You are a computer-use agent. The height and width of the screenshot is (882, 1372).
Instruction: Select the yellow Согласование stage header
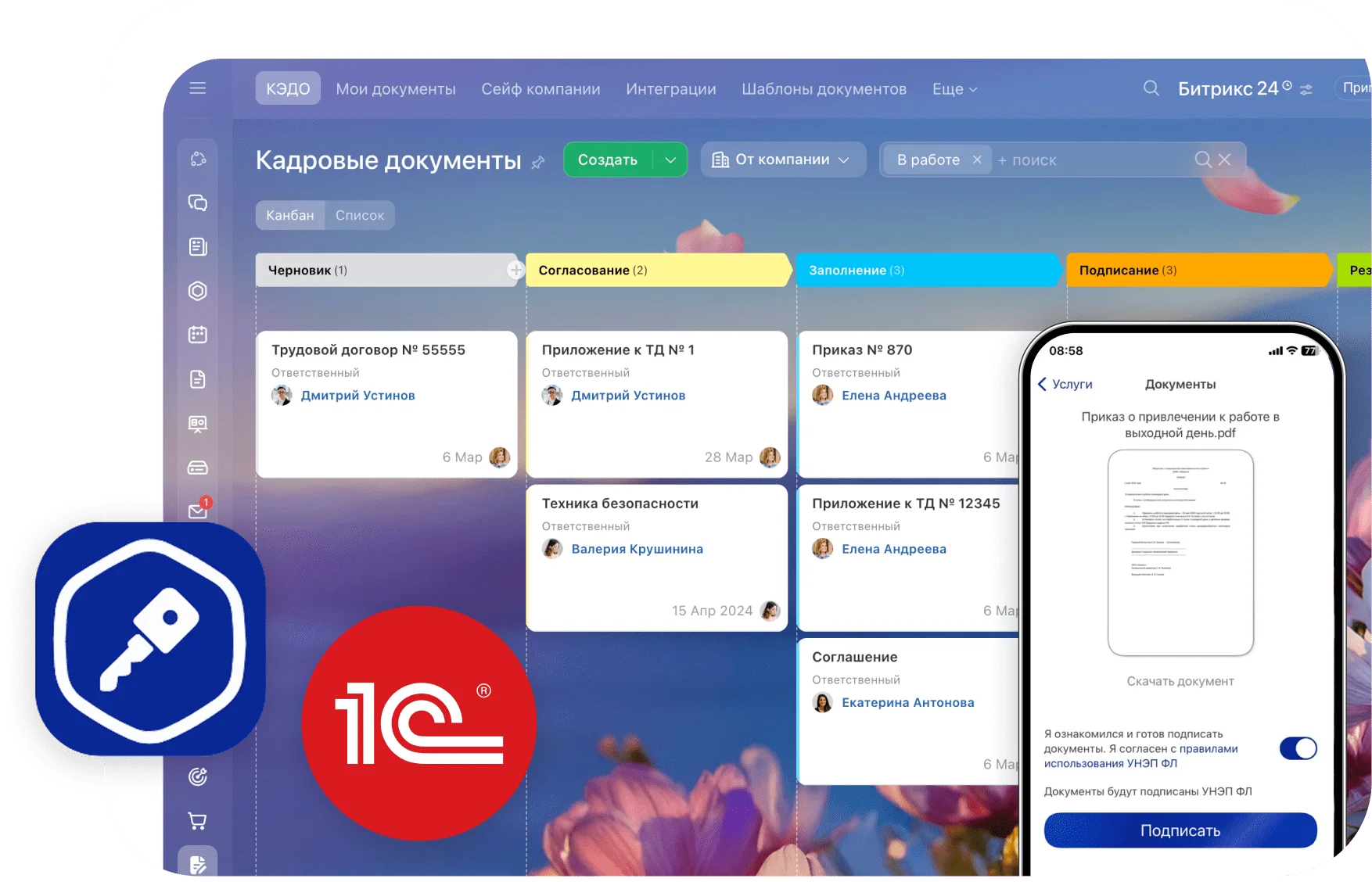[x=657, y=271]
